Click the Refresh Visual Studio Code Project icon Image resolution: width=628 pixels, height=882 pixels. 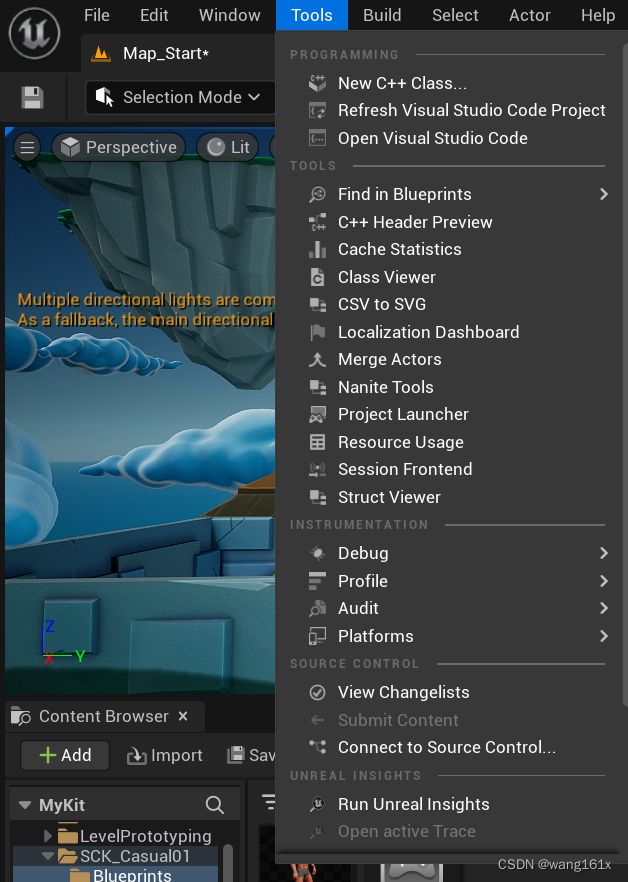point(317,110)
